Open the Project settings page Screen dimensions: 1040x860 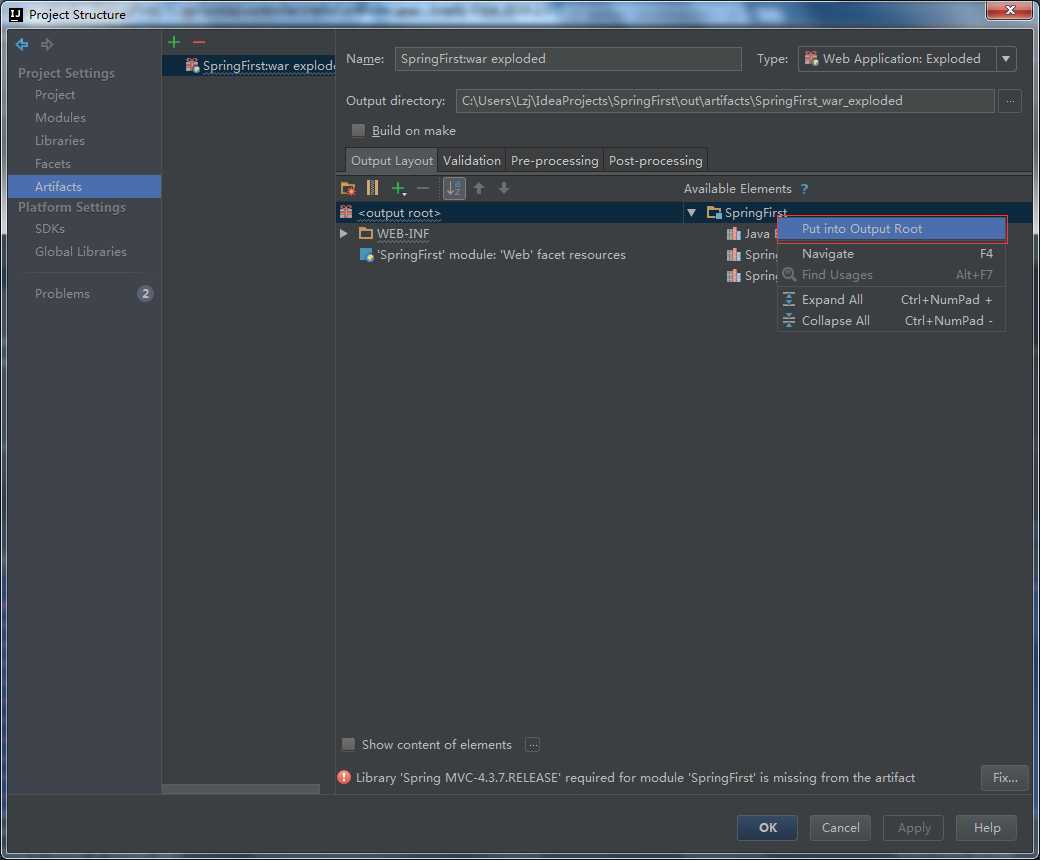55,95
